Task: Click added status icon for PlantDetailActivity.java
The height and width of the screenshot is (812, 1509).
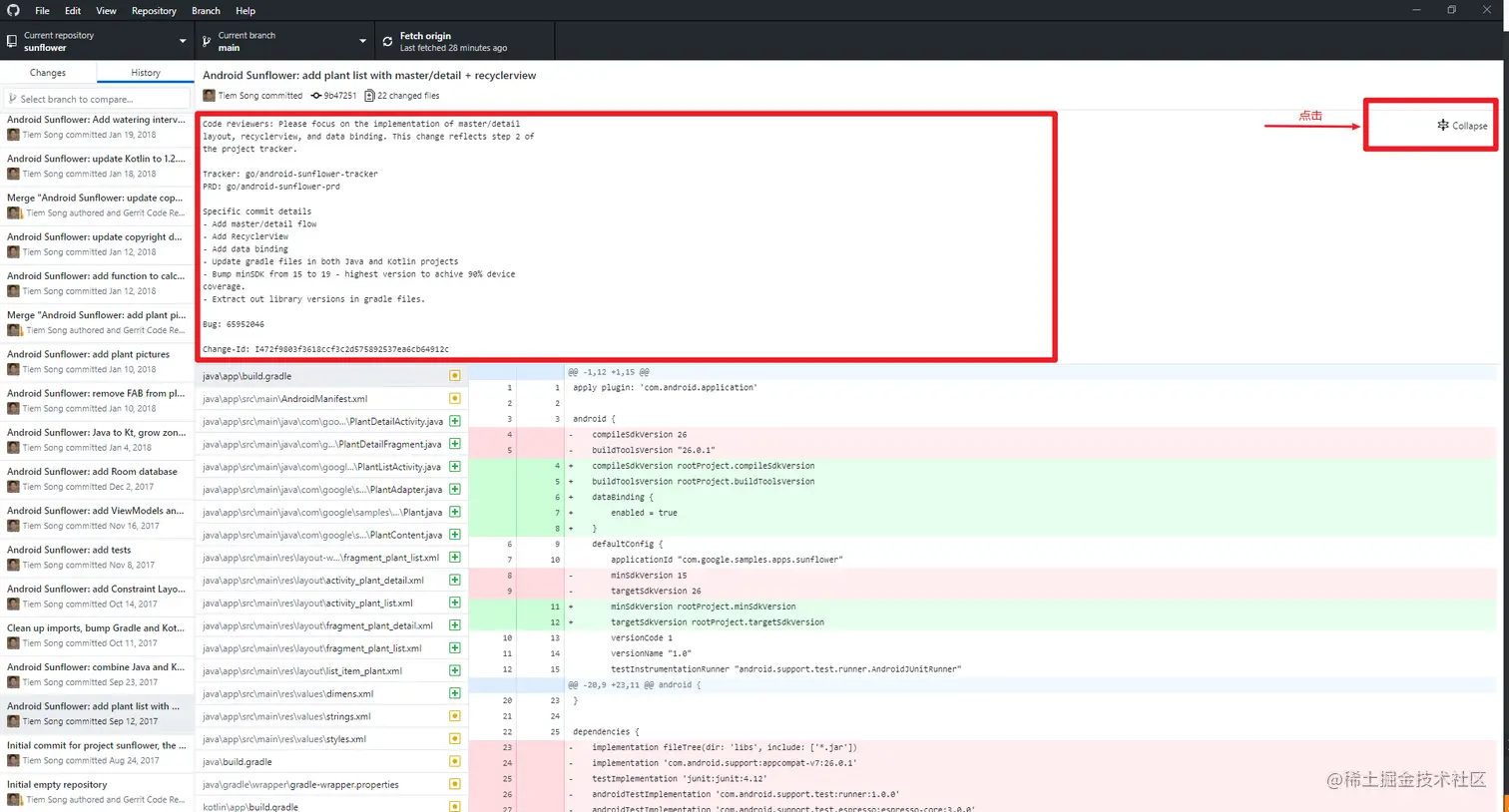Action: (455, 421)
